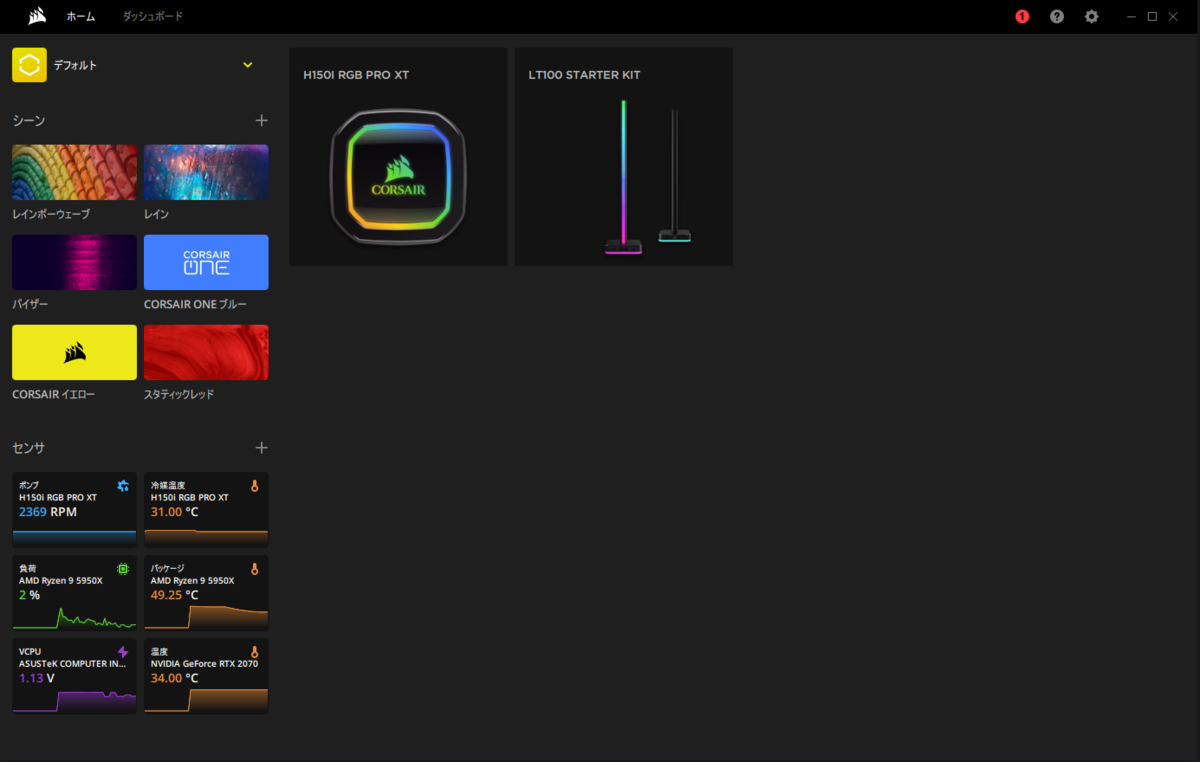Click thermometer icon on パッケージ sensor
Viewport: 1200px width, 762px height.
click(254, 569)
